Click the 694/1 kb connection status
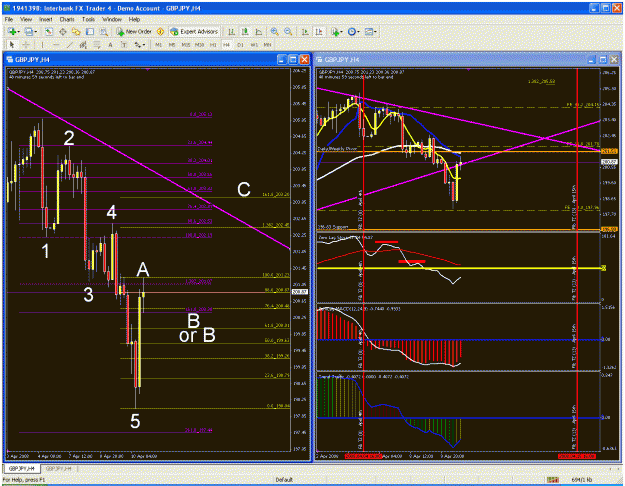 point(582,480)
